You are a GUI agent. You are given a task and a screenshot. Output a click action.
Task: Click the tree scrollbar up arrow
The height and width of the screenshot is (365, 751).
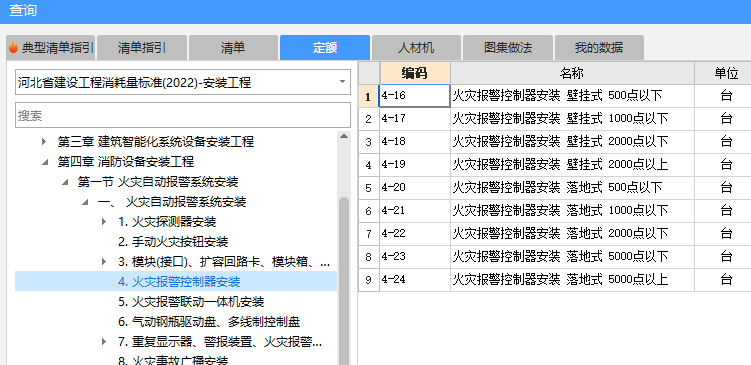[x=344, y=137]
